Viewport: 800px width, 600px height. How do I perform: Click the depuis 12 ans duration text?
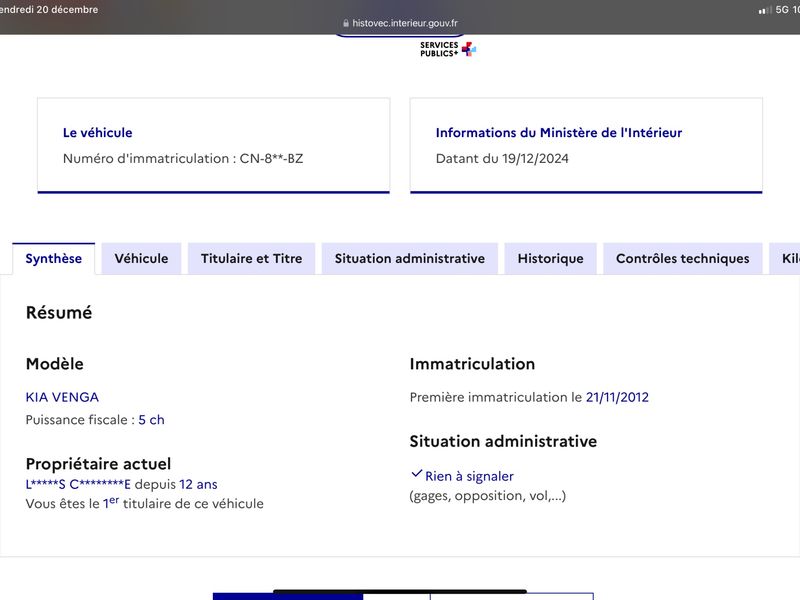(176, 484)
